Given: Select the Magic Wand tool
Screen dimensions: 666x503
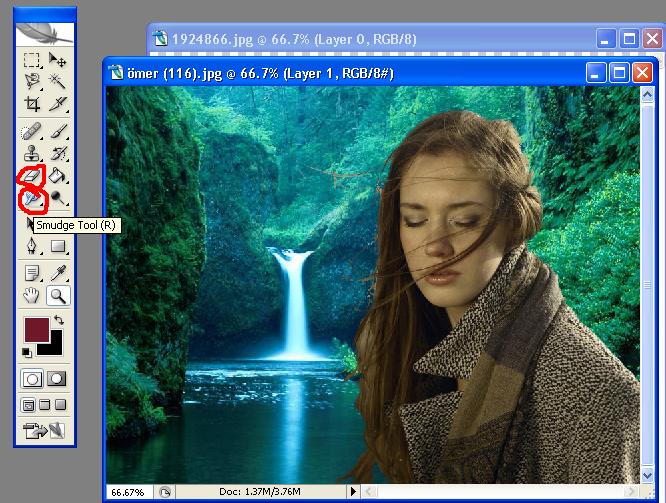Looking at the screenshot, I should pos(57,81).
